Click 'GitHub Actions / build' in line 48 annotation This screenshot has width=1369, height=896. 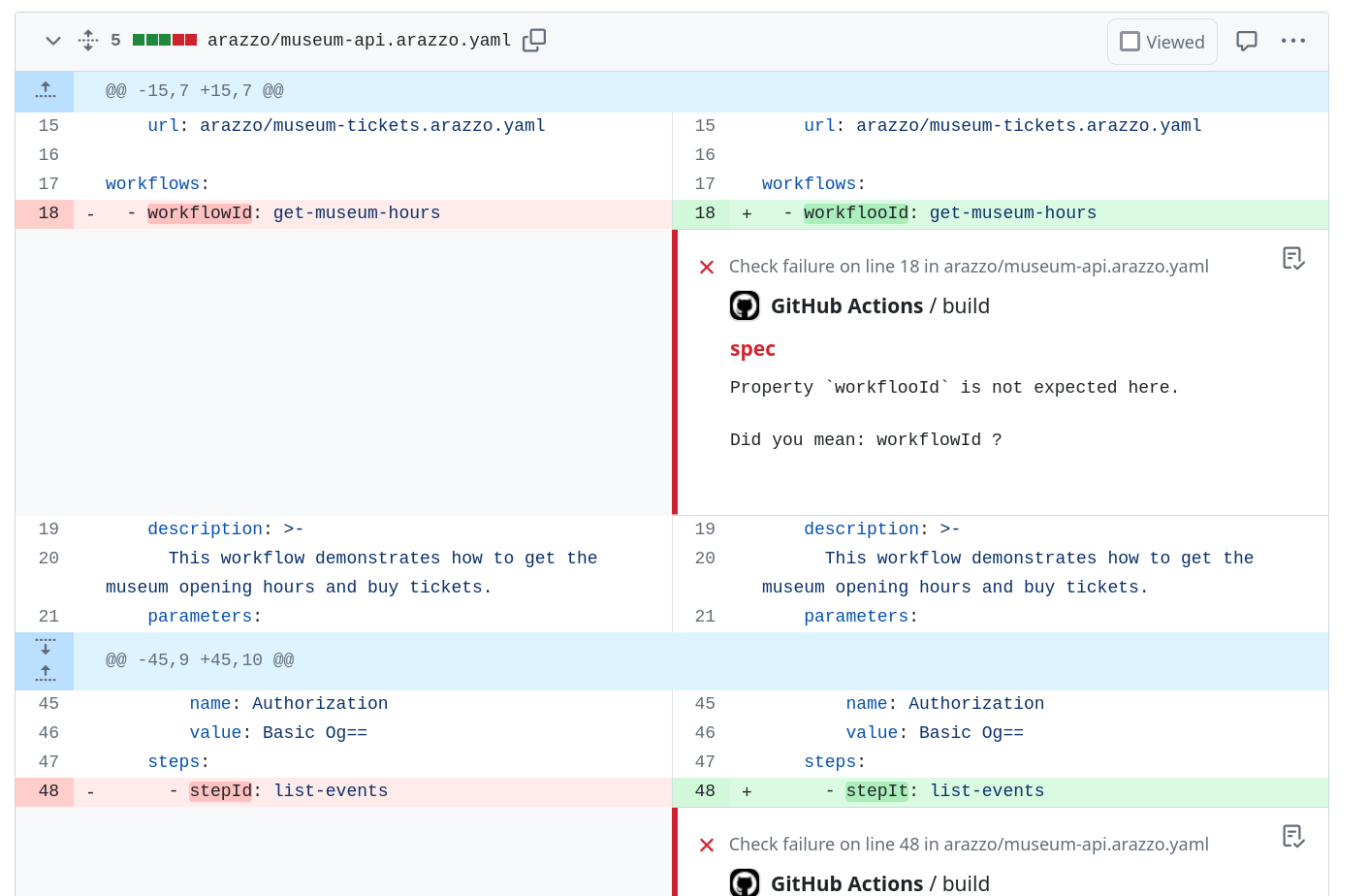point(879,883)
